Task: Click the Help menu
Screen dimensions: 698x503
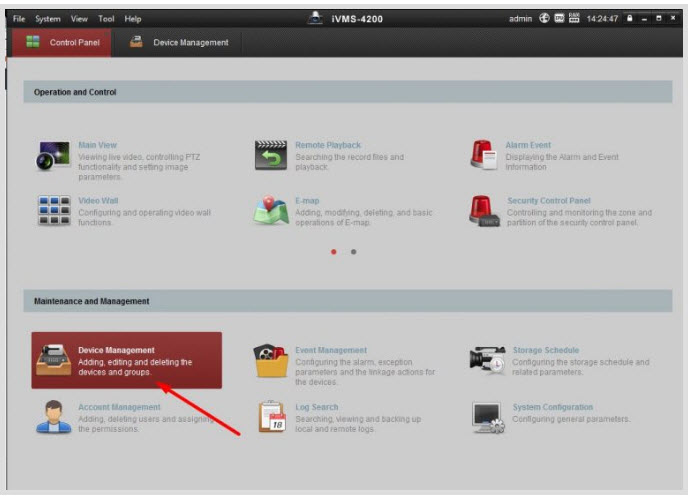Action: pos(133,19)
